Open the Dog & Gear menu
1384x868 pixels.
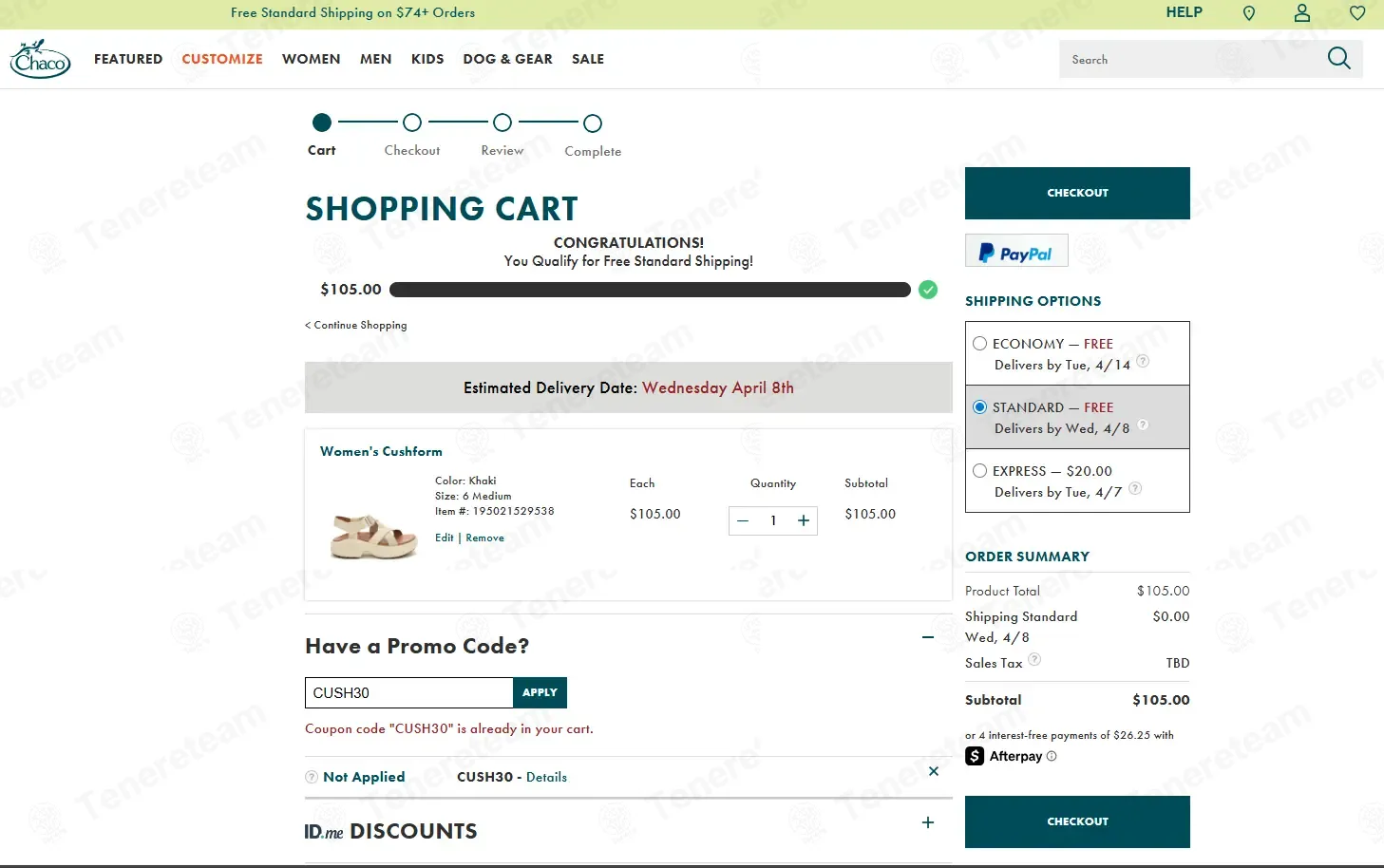pos(507,59)
